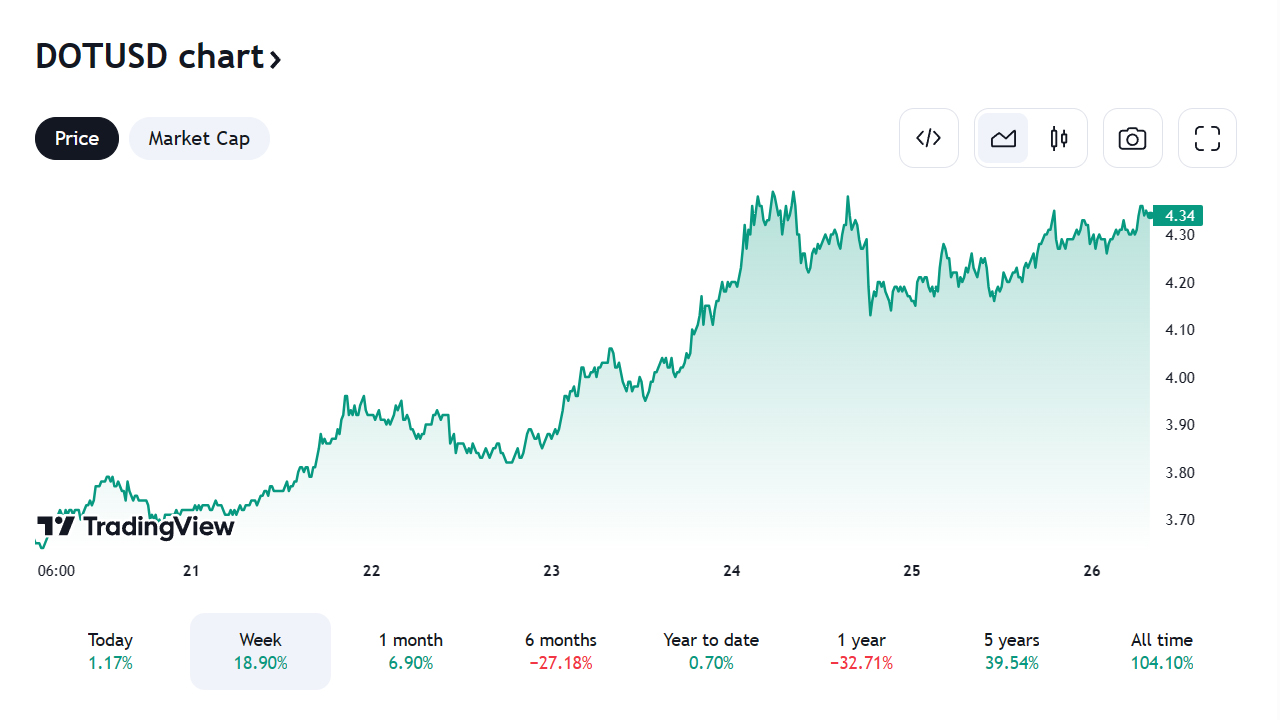Show the 5 years range
This screenshot has height=720, width=1280.
pos(1011,651)
